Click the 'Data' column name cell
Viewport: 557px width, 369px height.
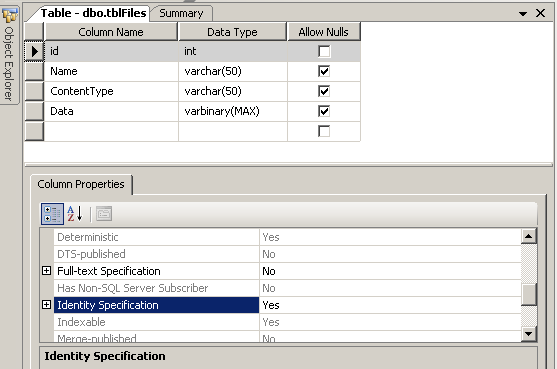click(x=111, y=111)
